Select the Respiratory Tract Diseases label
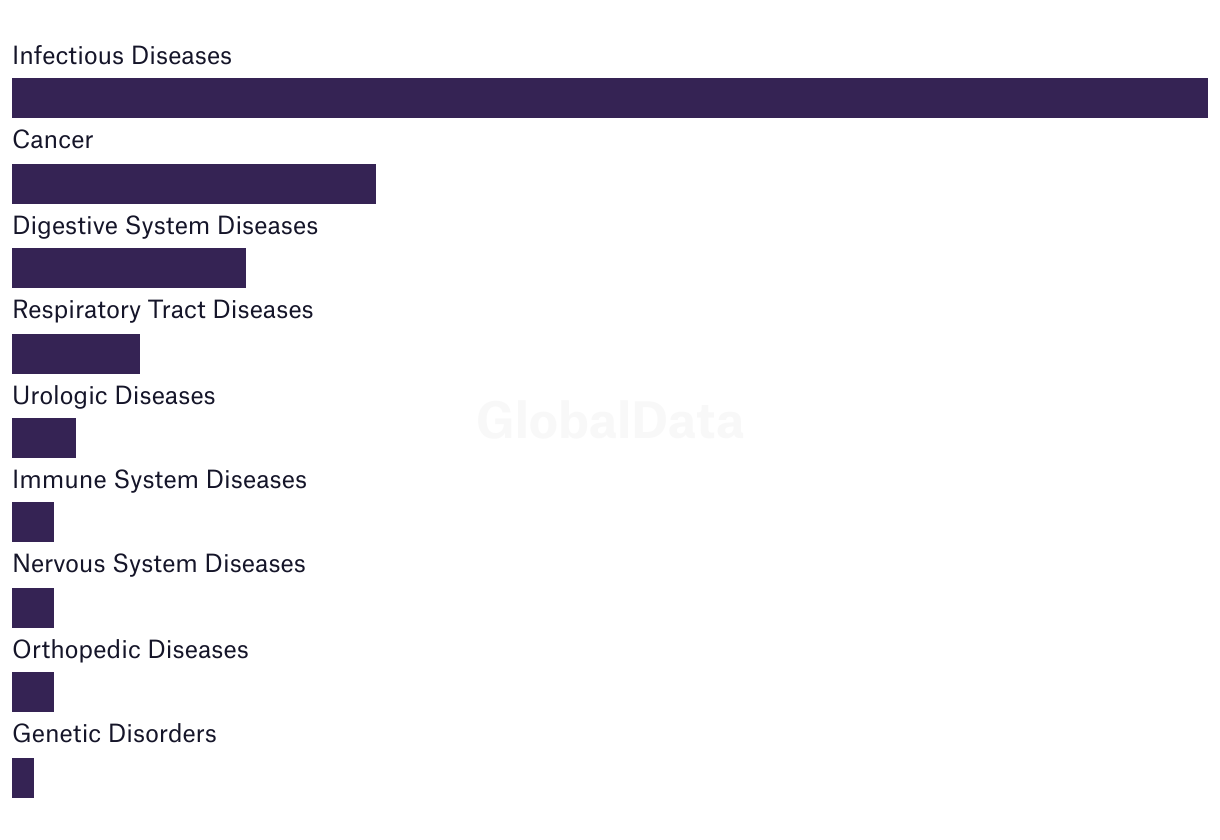Image resolution: width=1220 pixels, height=840 pixels. point(163,310)
